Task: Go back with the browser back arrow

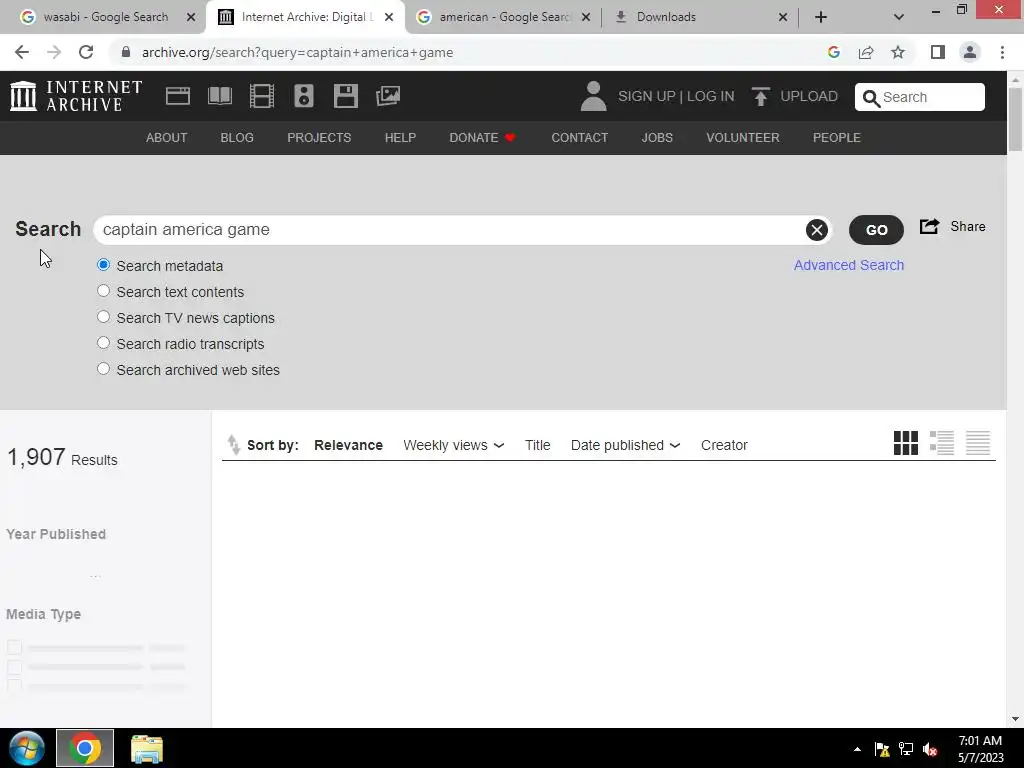Action: point(22,52)
